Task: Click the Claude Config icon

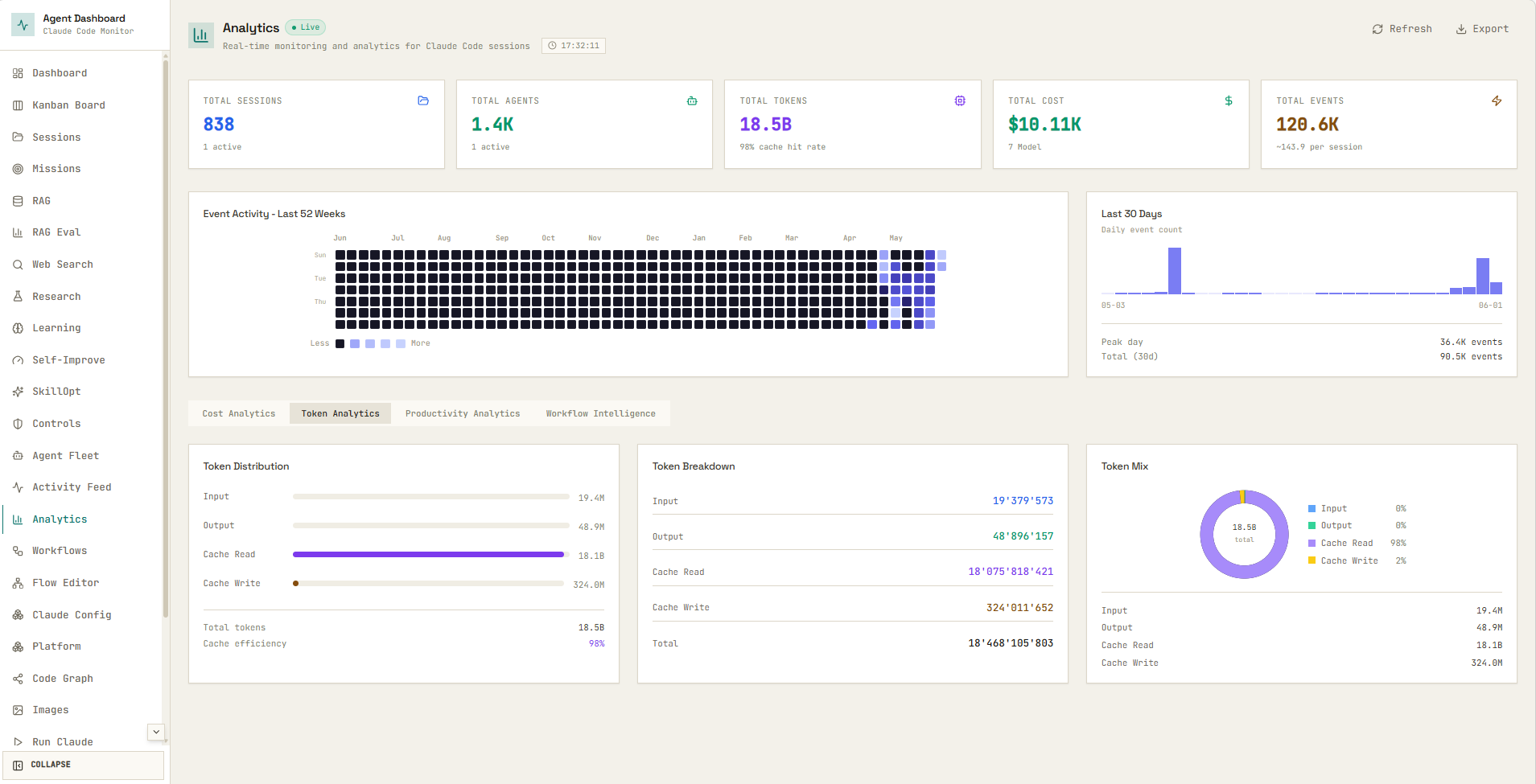Action: click(x=18, y=614)
